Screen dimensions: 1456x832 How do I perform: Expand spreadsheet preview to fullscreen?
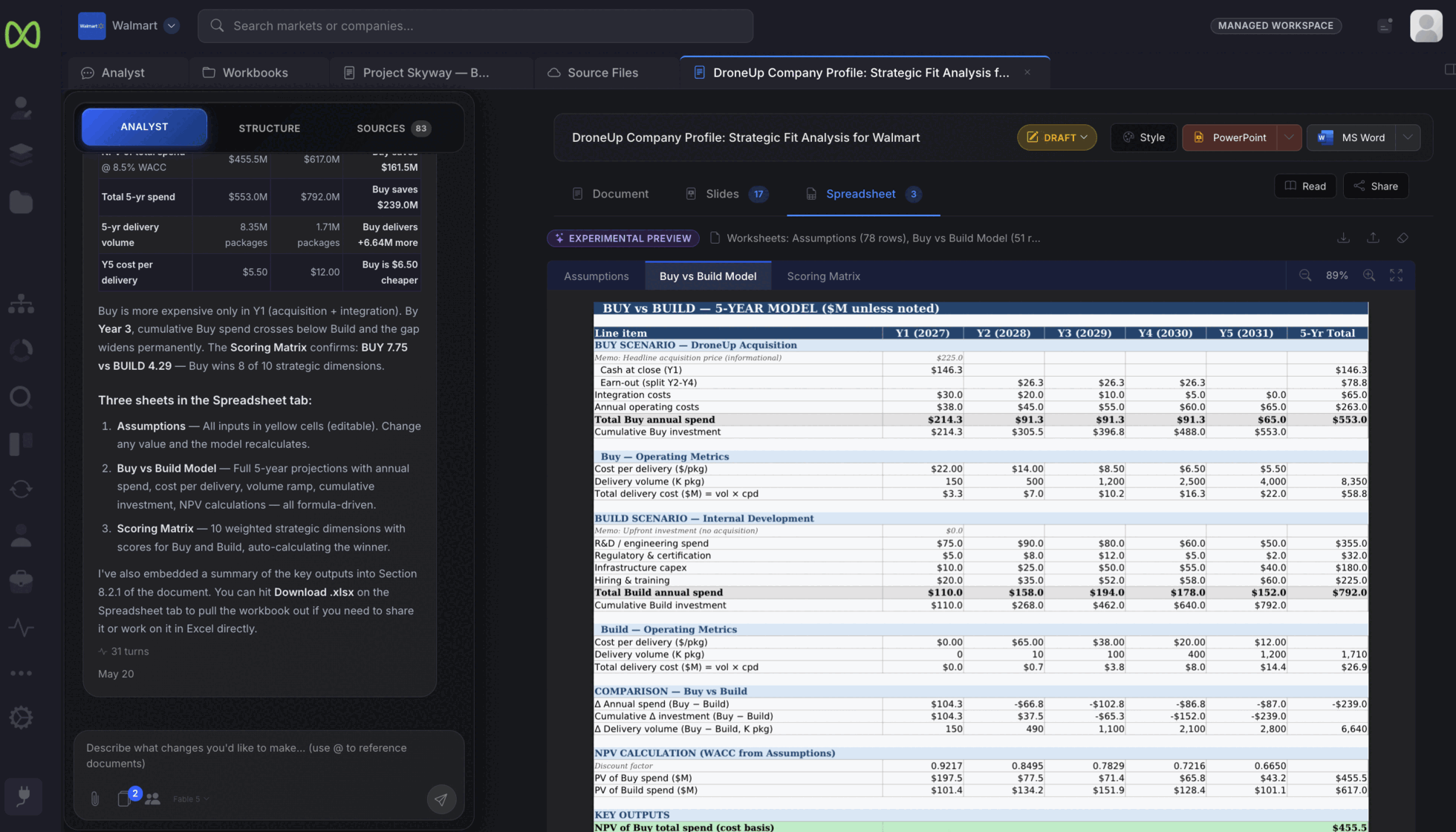point(1397,276)
